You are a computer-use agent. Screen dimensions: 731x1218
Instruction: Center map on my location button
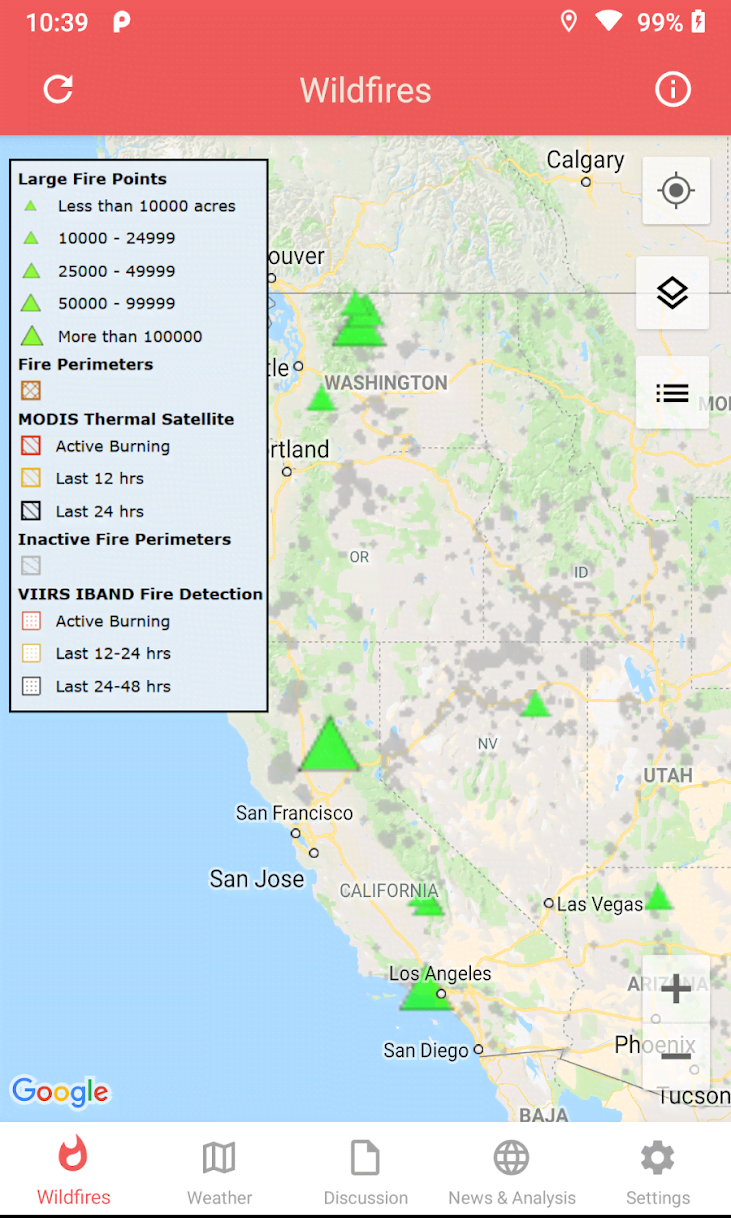[676, 190]
